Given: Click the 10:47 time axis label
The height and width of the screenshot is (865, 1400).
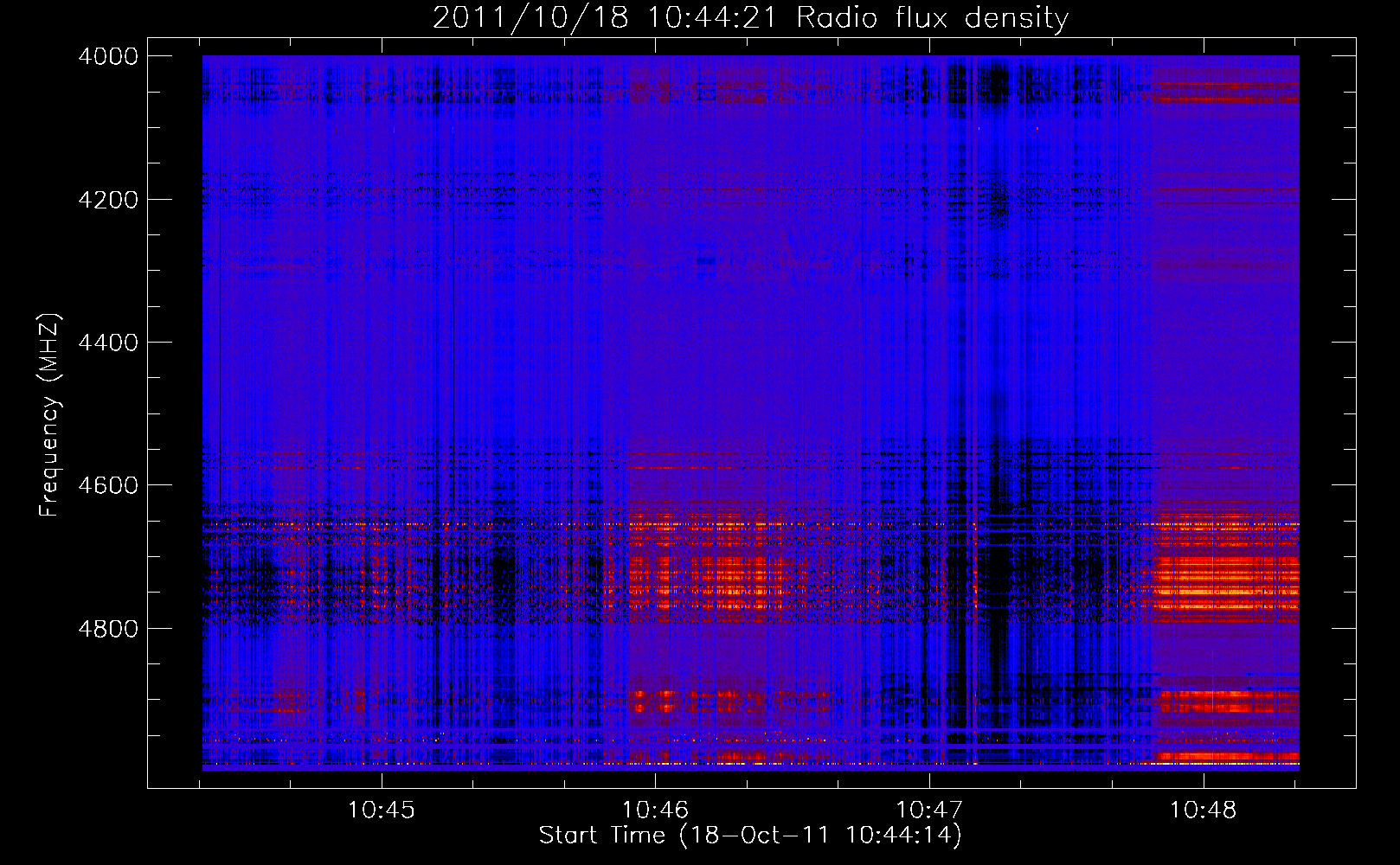Looking at the screenshot, I should pos(928,810).
